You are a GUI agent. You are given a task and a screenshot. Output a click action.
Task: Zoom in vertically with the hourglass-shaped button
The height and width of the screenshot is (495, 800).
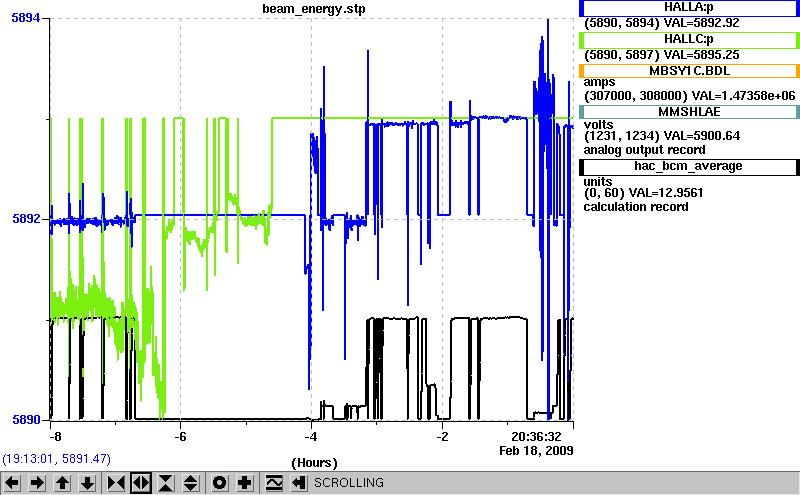coord(166,483)
